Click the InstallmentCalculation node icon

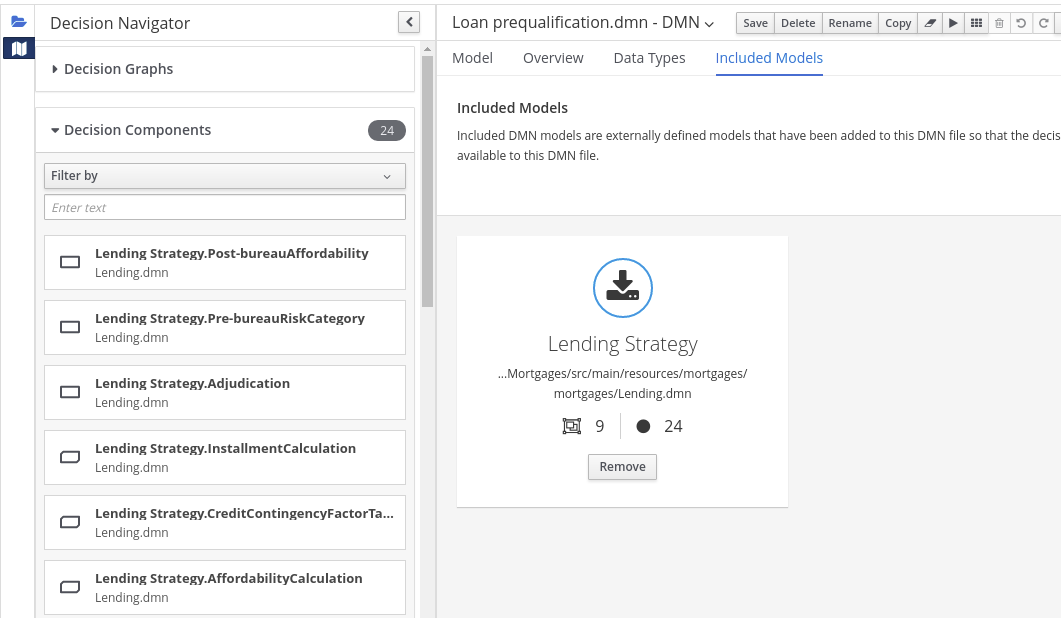[70, 457]
